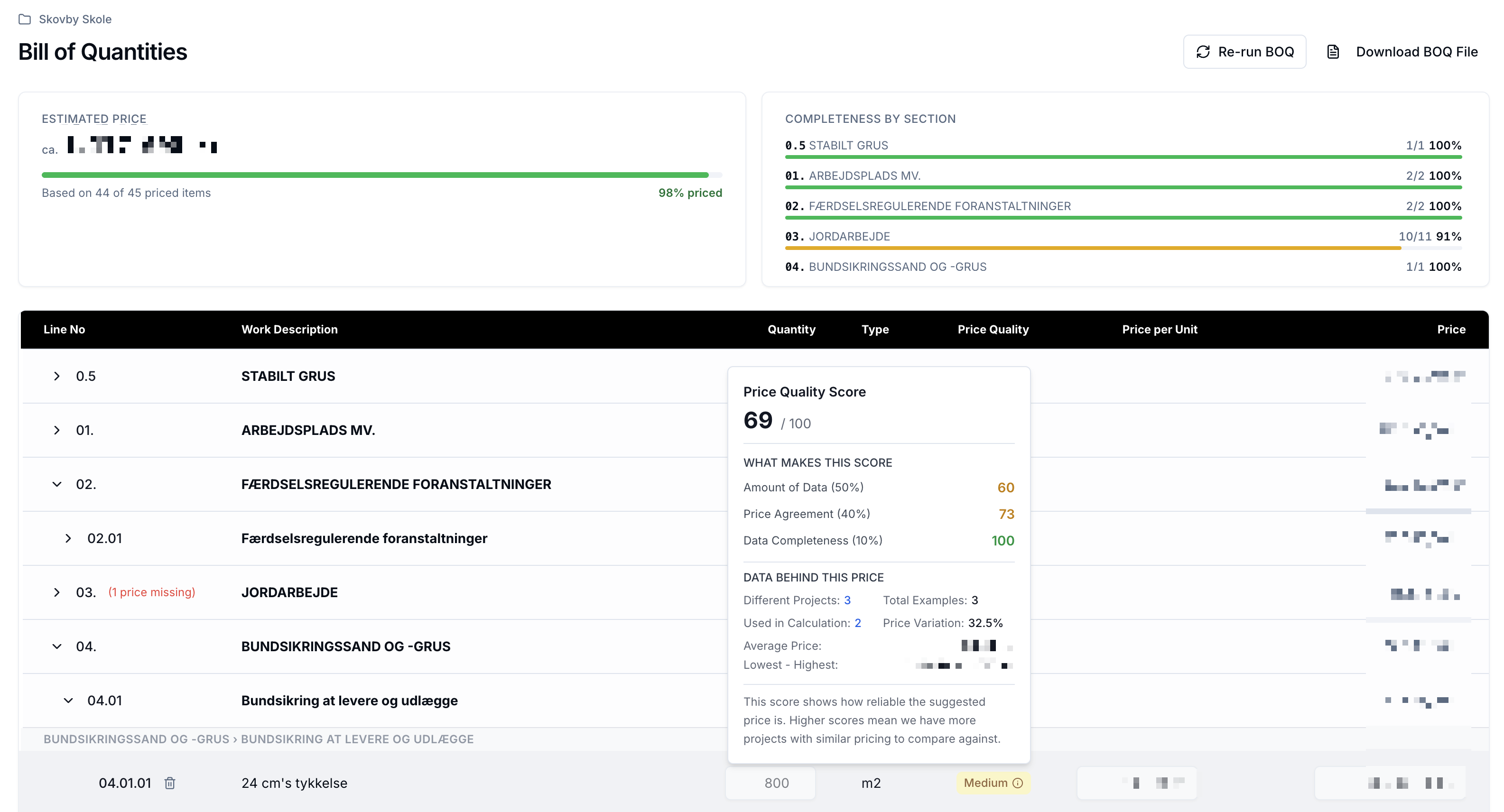Delete line 04.01.01 with trash icon
This screenshot has width=1504, height=812.
coord(170,783)
